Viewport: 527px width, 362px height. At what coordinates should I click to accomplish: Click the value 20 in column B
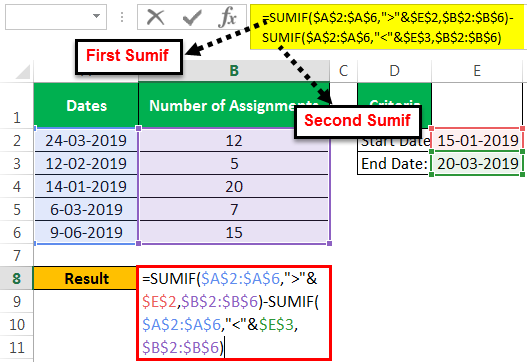pos(234,187)
